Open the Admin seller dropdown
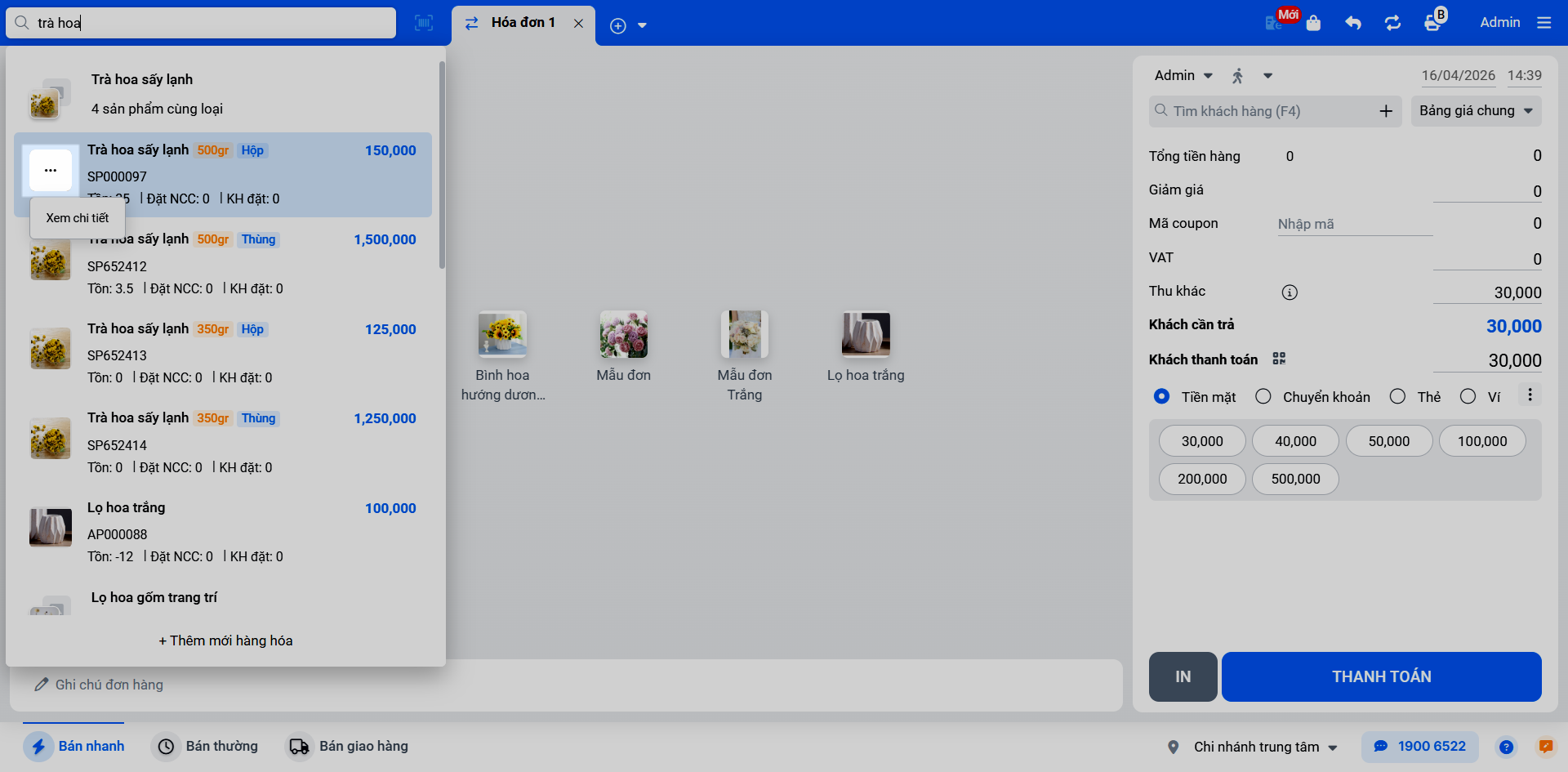This screenshot has height=772, width=1568. 1183,76
